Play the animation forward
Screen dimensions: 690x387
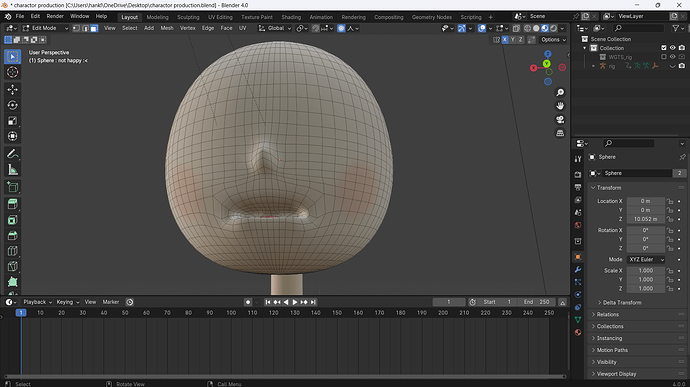pyautogui.click(x=295, y=302)
